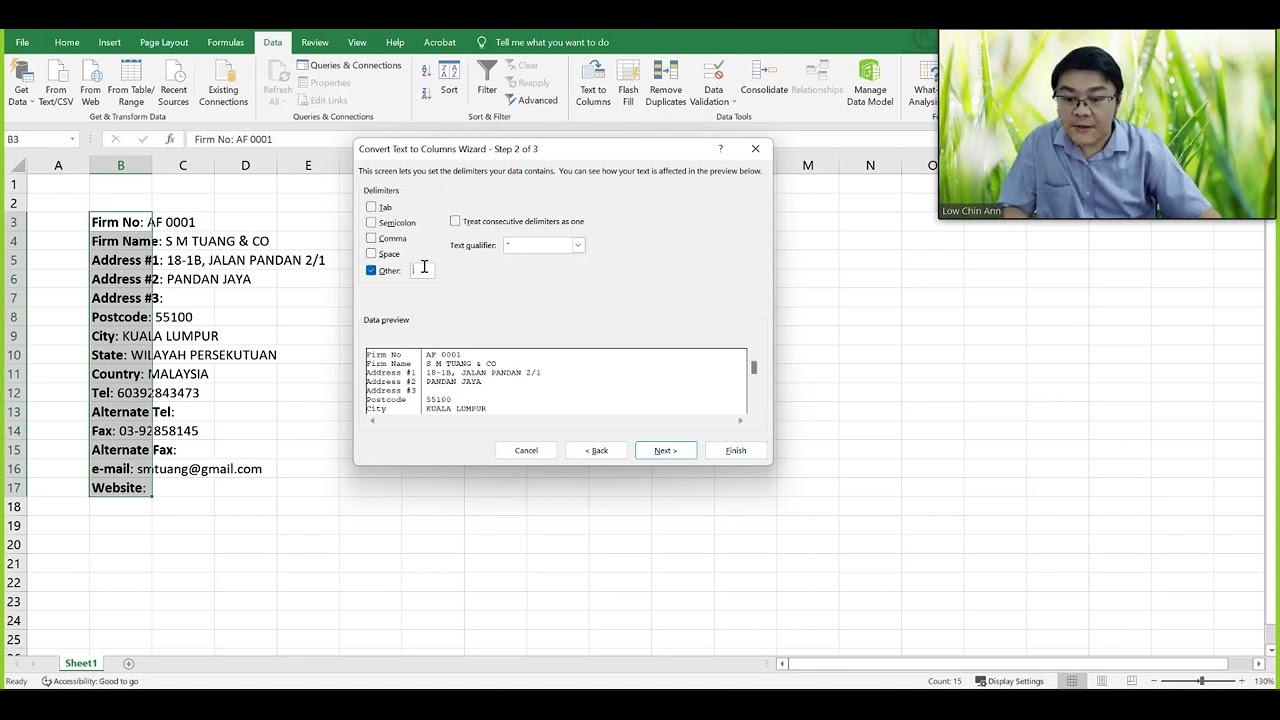Click Finish in the wizard

pos(736,450)
